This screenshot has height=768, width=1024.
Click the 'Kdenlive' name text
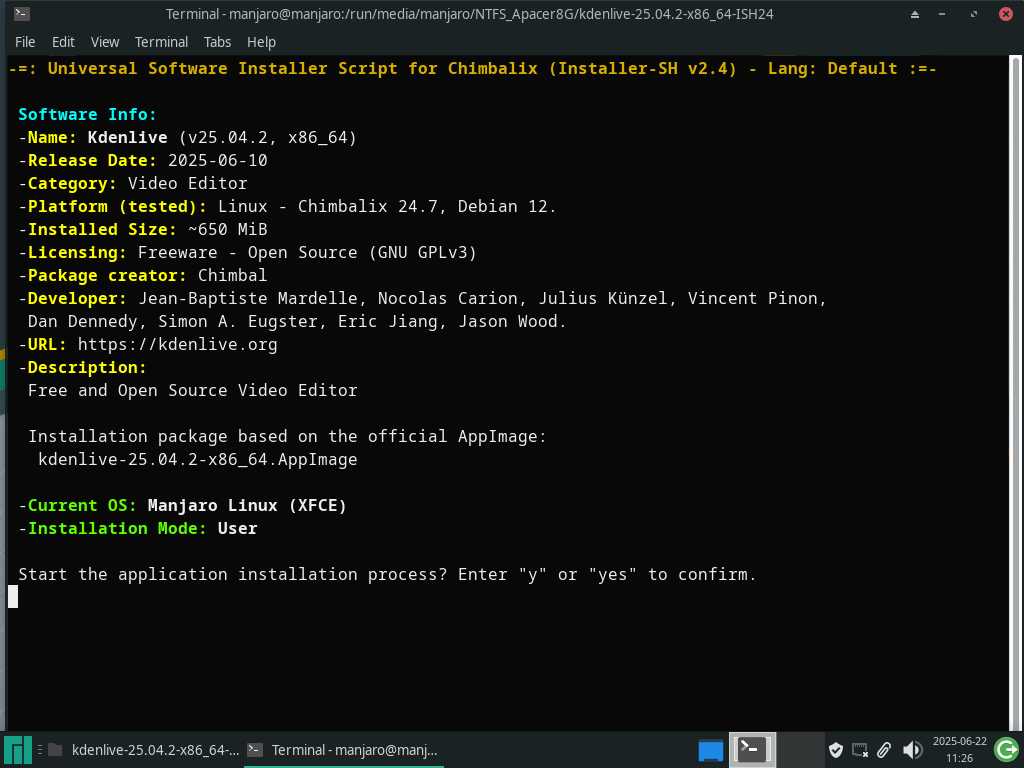click(127, 137)
